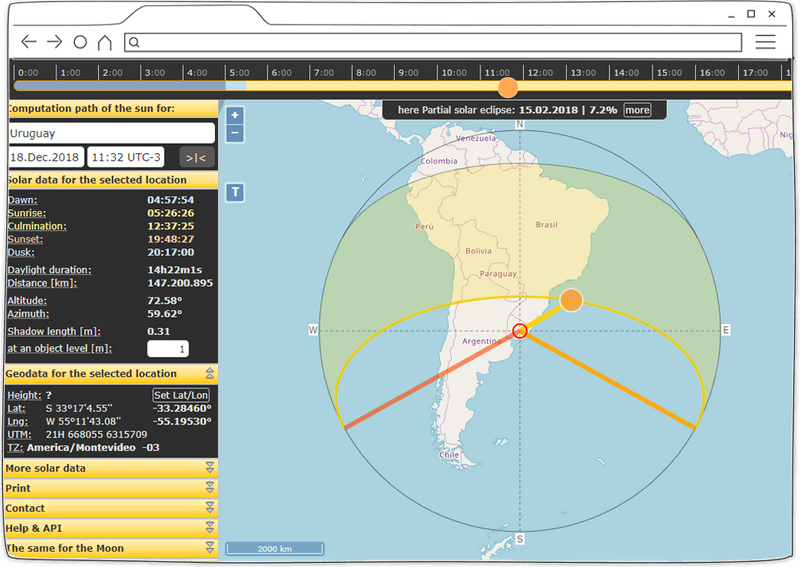The width and height of the screenshot is (800, 567).
Task: Click the UTM label link
Action: [x=19, y=434]
